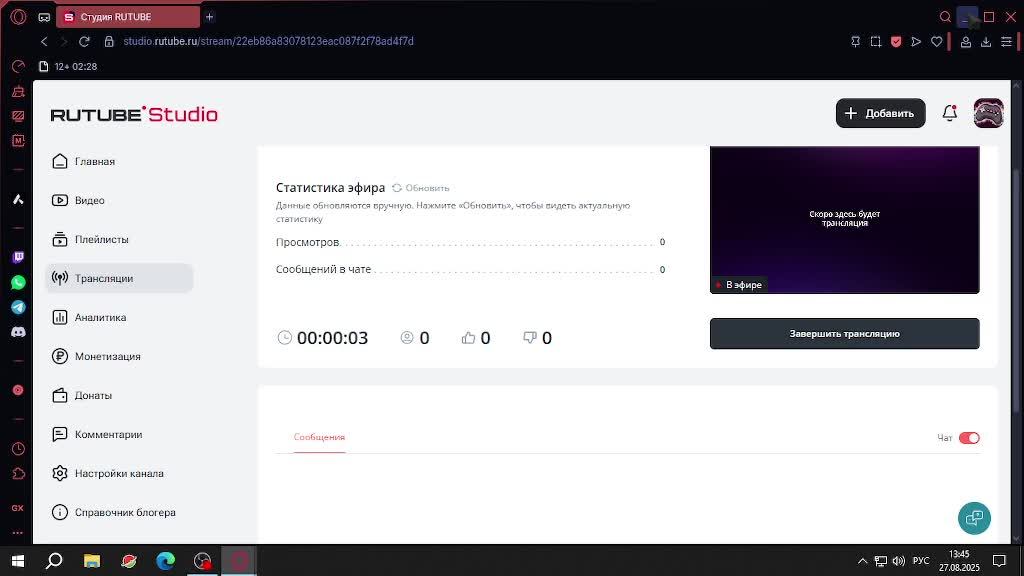Screen dimensions: 1024x576
Task: Click Завершить трансляцию button
Action: (x=844, y=334)
